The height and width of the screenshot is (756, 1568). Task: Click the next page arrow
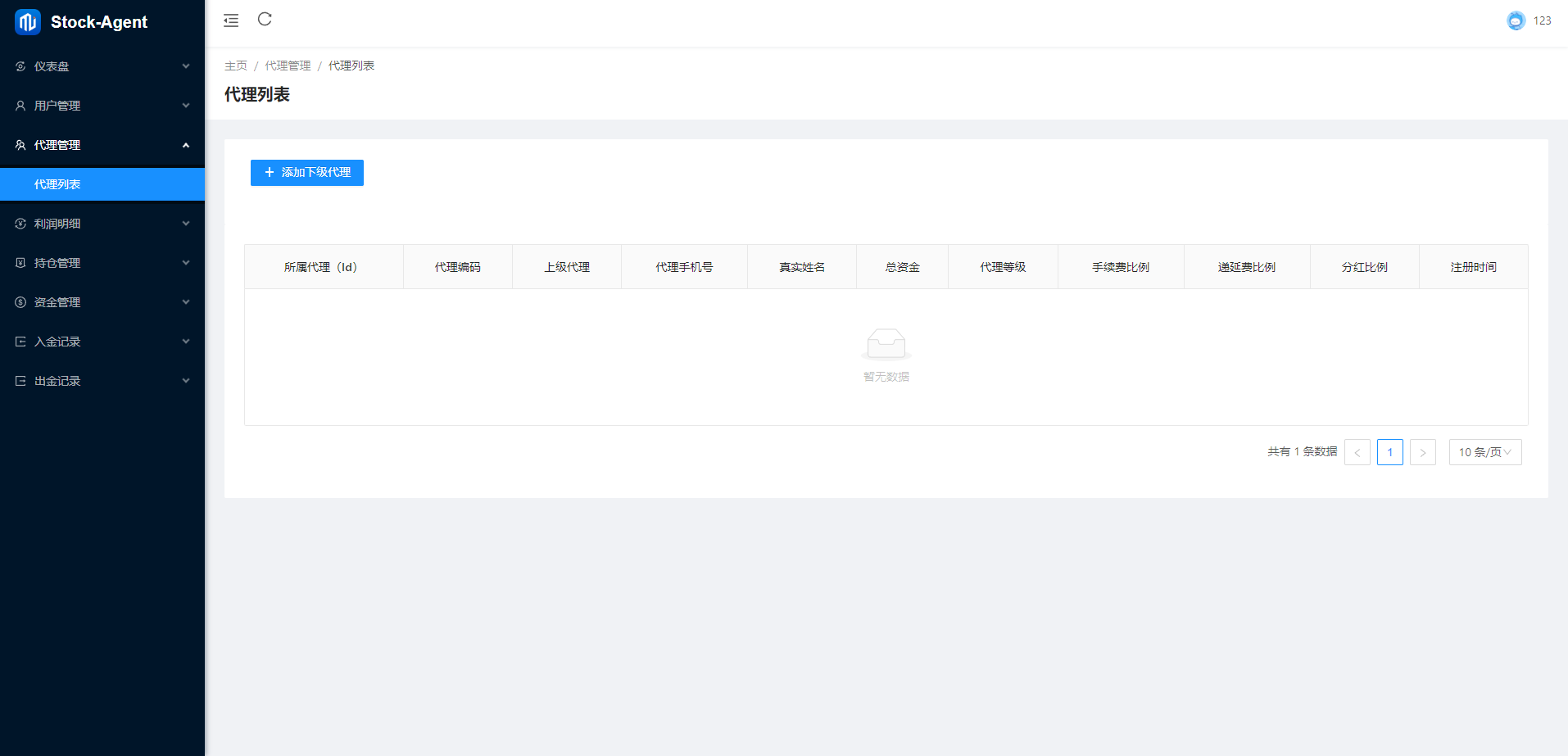(1422, 452)
